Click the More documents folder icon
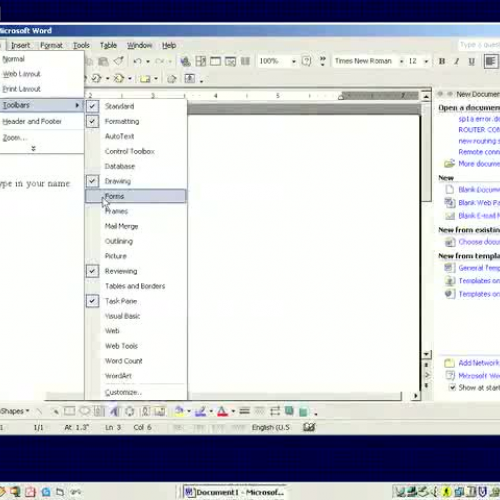500x500 pixels. pyautogui.click(x=449, y=163)
